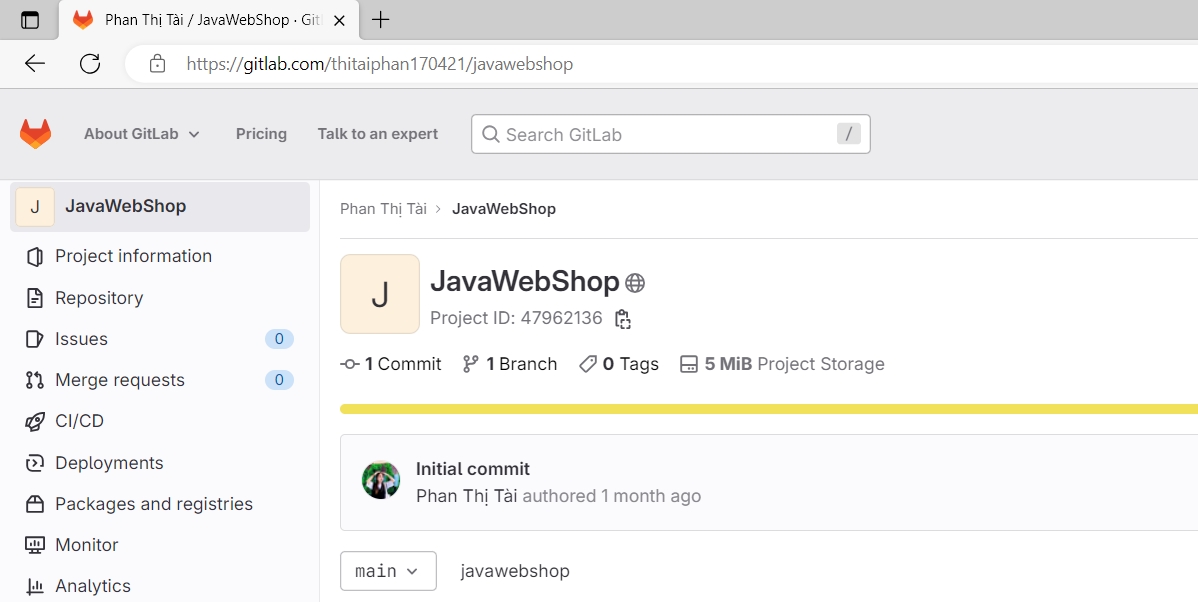Click the slash shortcut badge in search
The height and width of the screenshot is (602, 1198).
pos(849,134)
